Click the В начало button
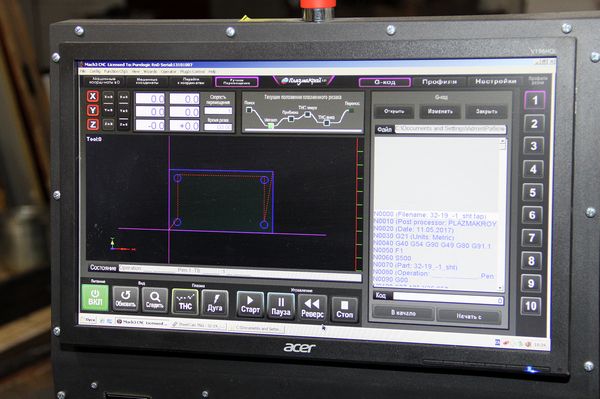 pos(403,313)
